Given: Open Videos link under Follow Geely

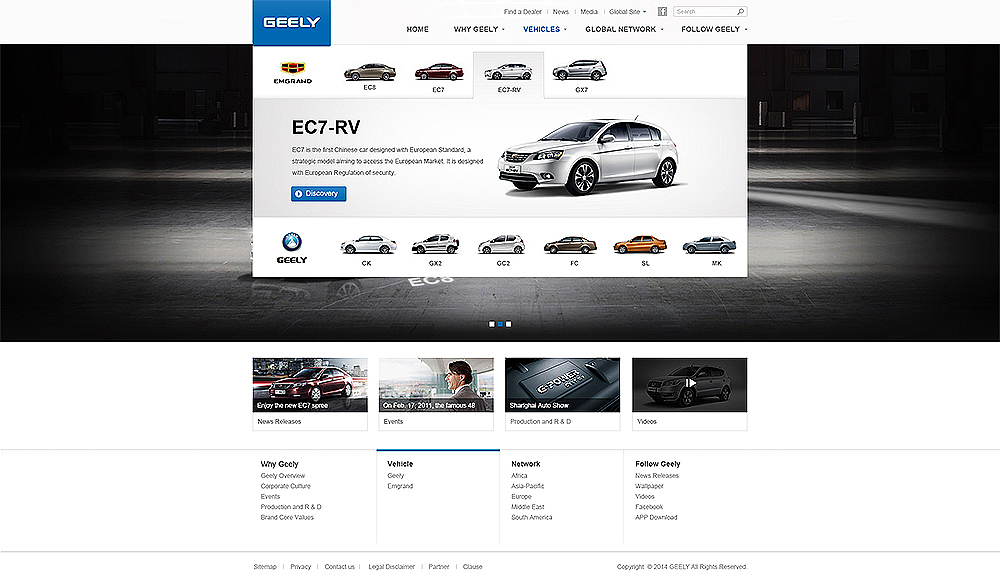Looking at the screenshot, I should click(x=645, y=496).
